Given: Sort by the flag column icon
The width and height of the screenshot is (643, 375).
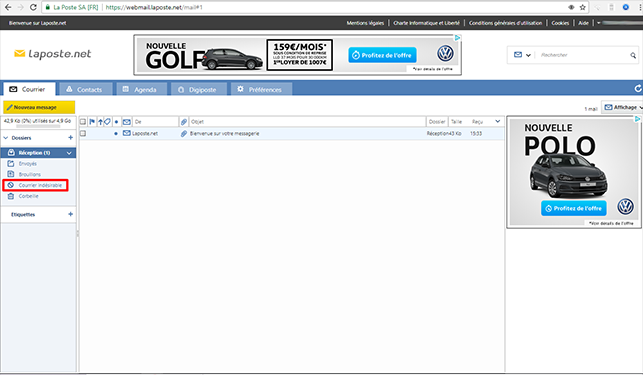Looking at the screenshot, I should tap(92, 122).
